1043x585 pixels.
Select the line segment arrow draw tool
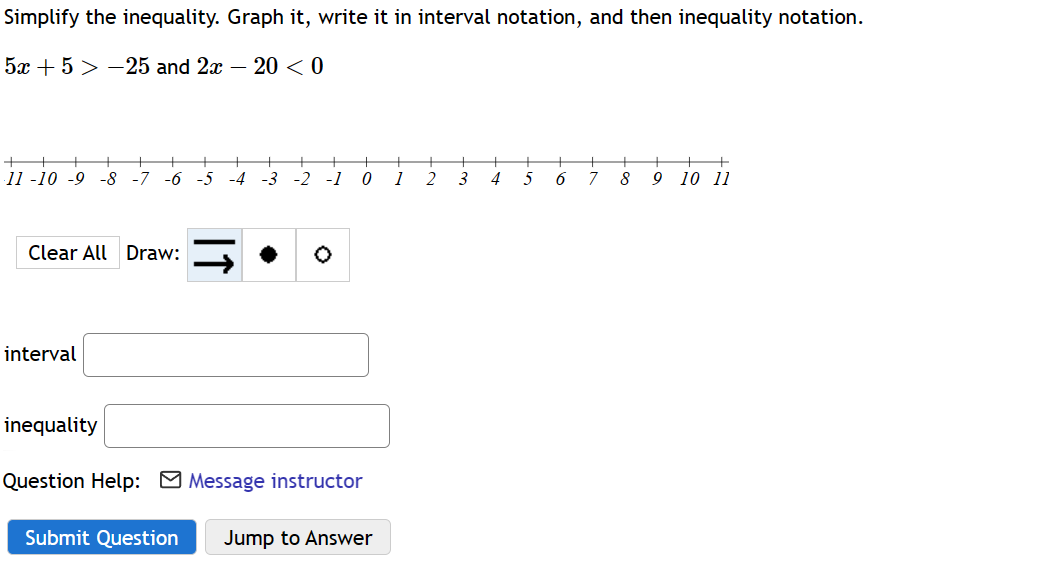214,255
